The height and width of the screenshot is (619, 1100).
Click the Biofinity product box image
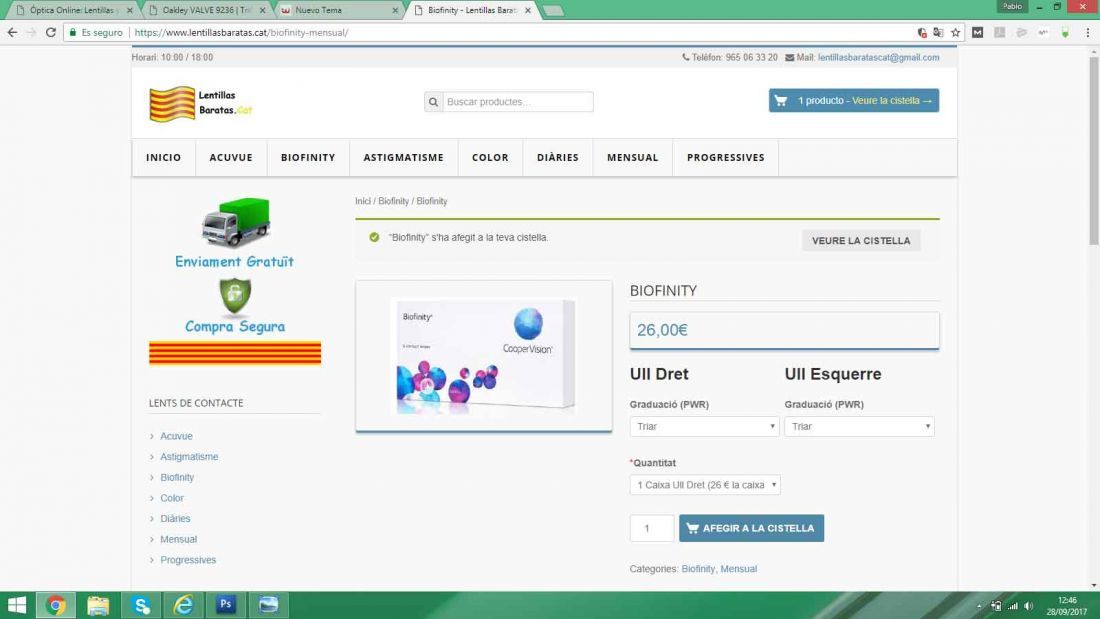point(484,356)
